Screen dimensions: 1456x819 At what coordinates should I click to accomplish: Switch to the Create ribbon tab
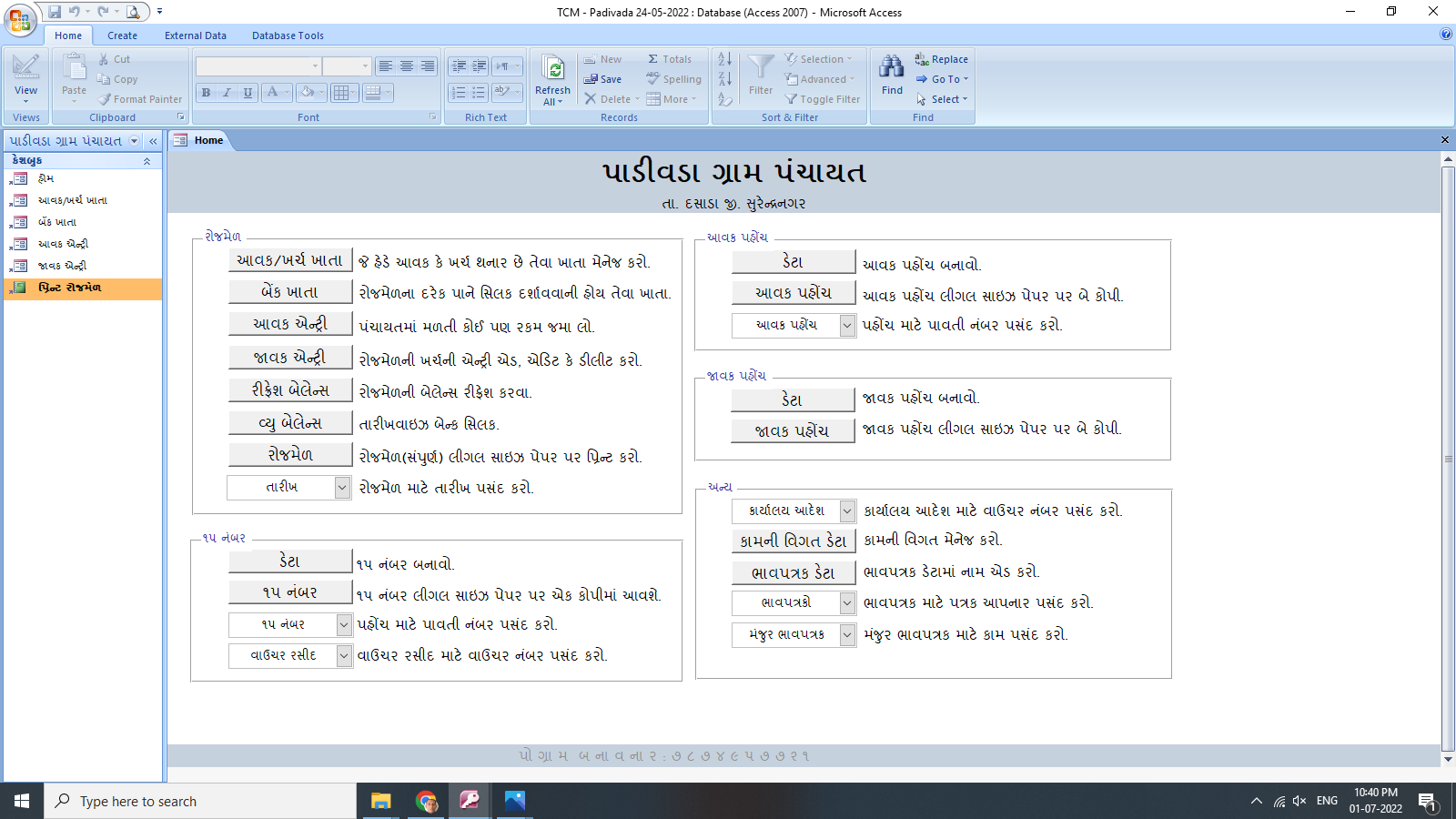[x=122, y=35]
